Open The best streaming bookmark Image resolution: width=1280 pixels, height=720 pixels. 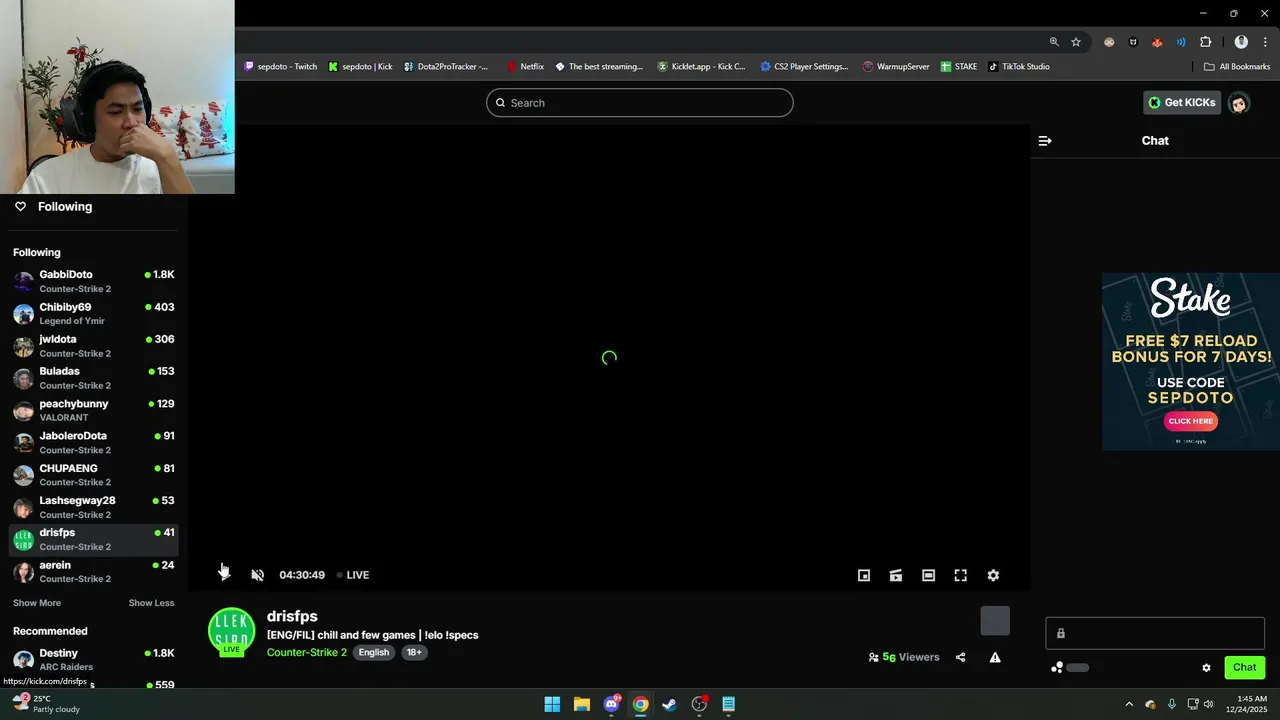(x=599, y=67)
